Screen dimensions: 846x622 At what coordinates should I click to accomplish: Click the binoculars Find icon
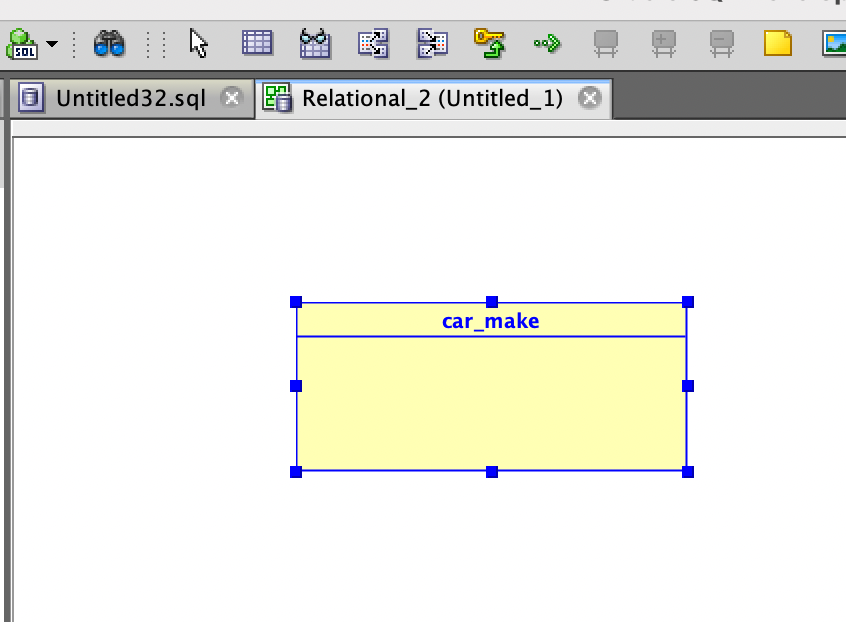tap(109, 44)
